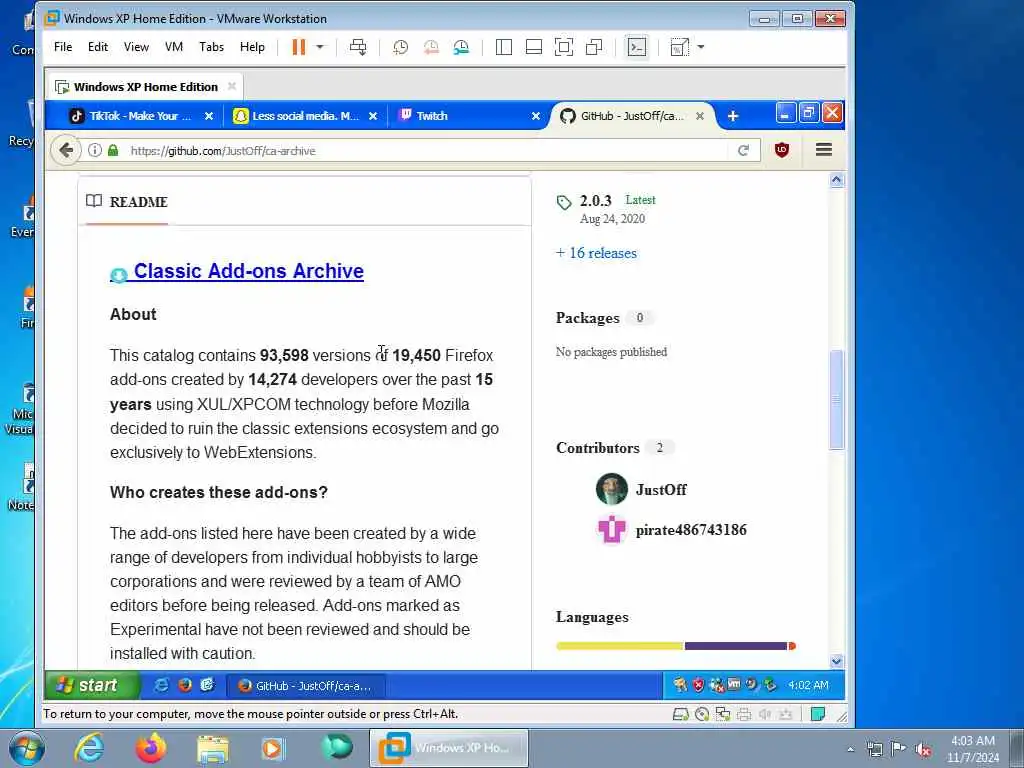Screen dimensions: 1024x768
Task: Click the green padlock security icon
Action: pos(113,150)
